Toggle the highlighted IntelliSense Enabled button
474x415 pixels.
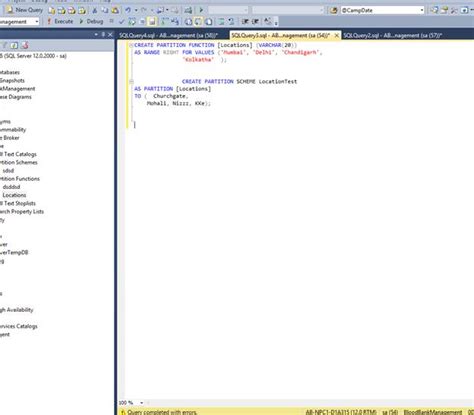[152, 22]
